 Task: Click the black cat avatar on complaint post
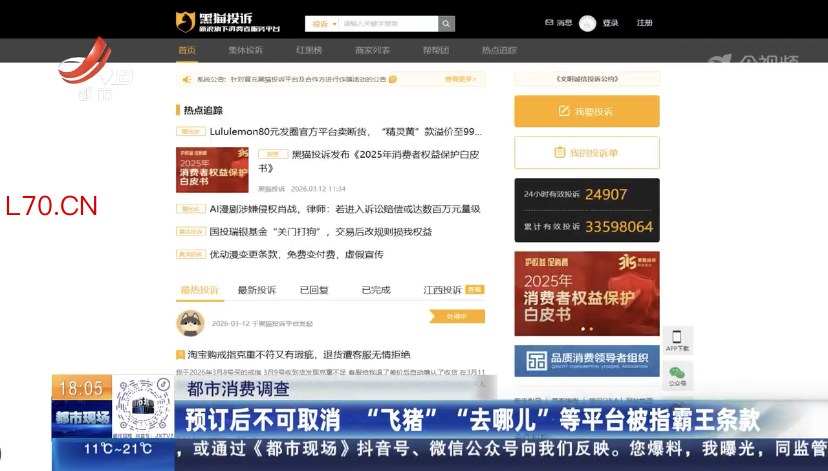pyautogui.click(x=190, y=322)
